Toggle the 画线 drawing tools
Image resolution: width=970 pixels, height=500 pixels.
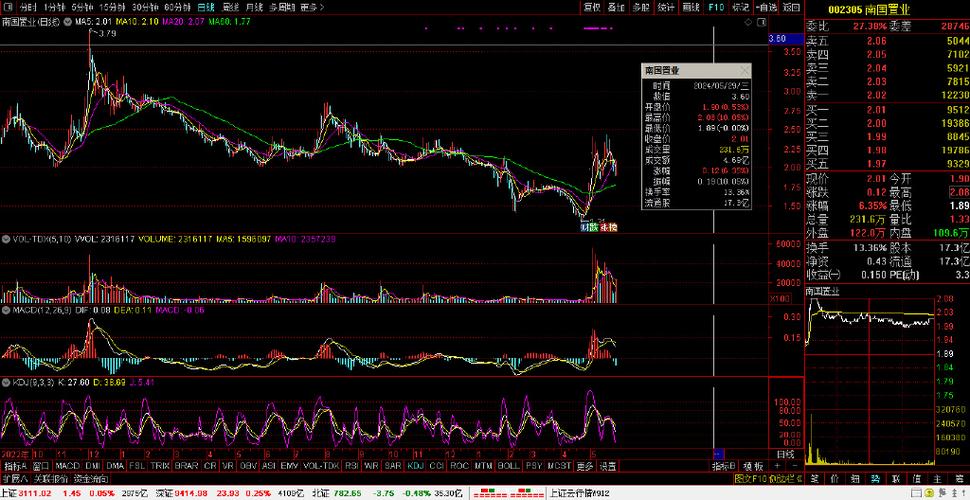(690, 7)
